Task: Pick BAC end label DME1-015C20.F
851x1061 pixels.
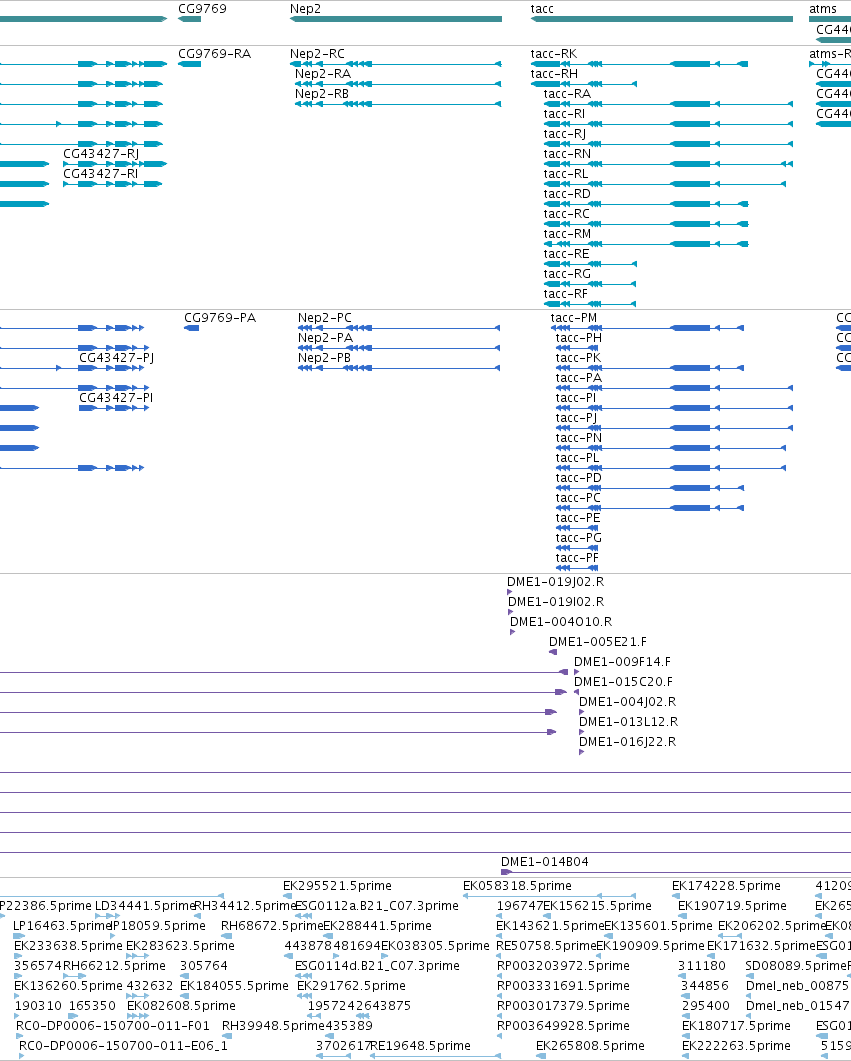Action: pos(623,681)
